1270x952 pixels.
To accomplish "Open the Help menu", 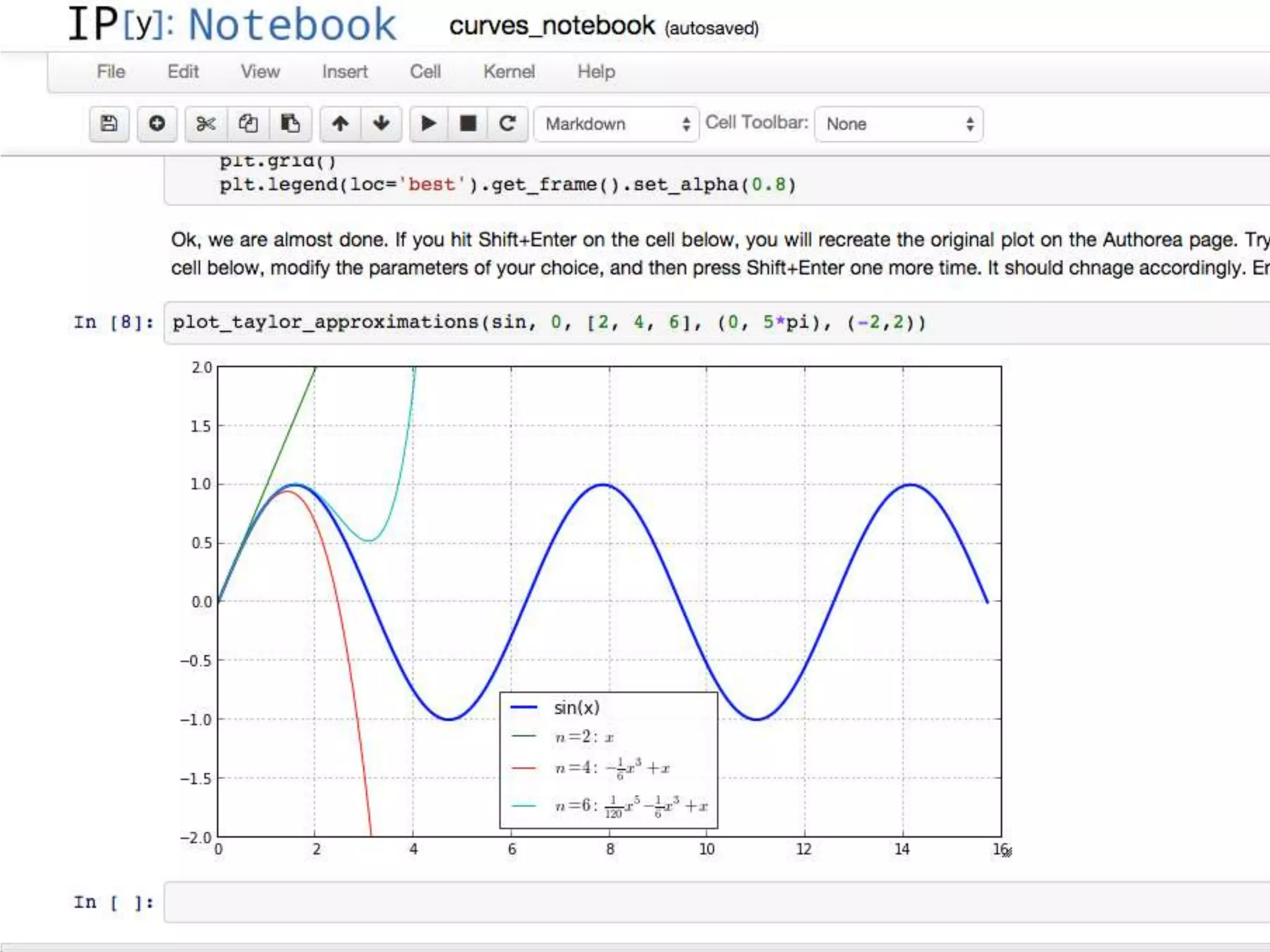I will coord(596,72).
